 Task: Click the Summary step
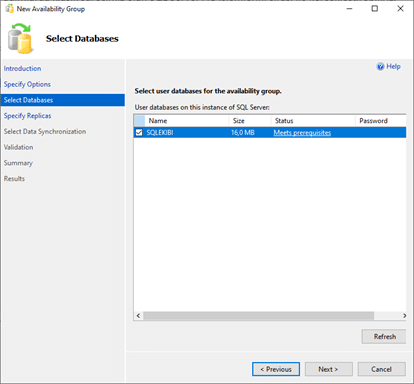18,163
